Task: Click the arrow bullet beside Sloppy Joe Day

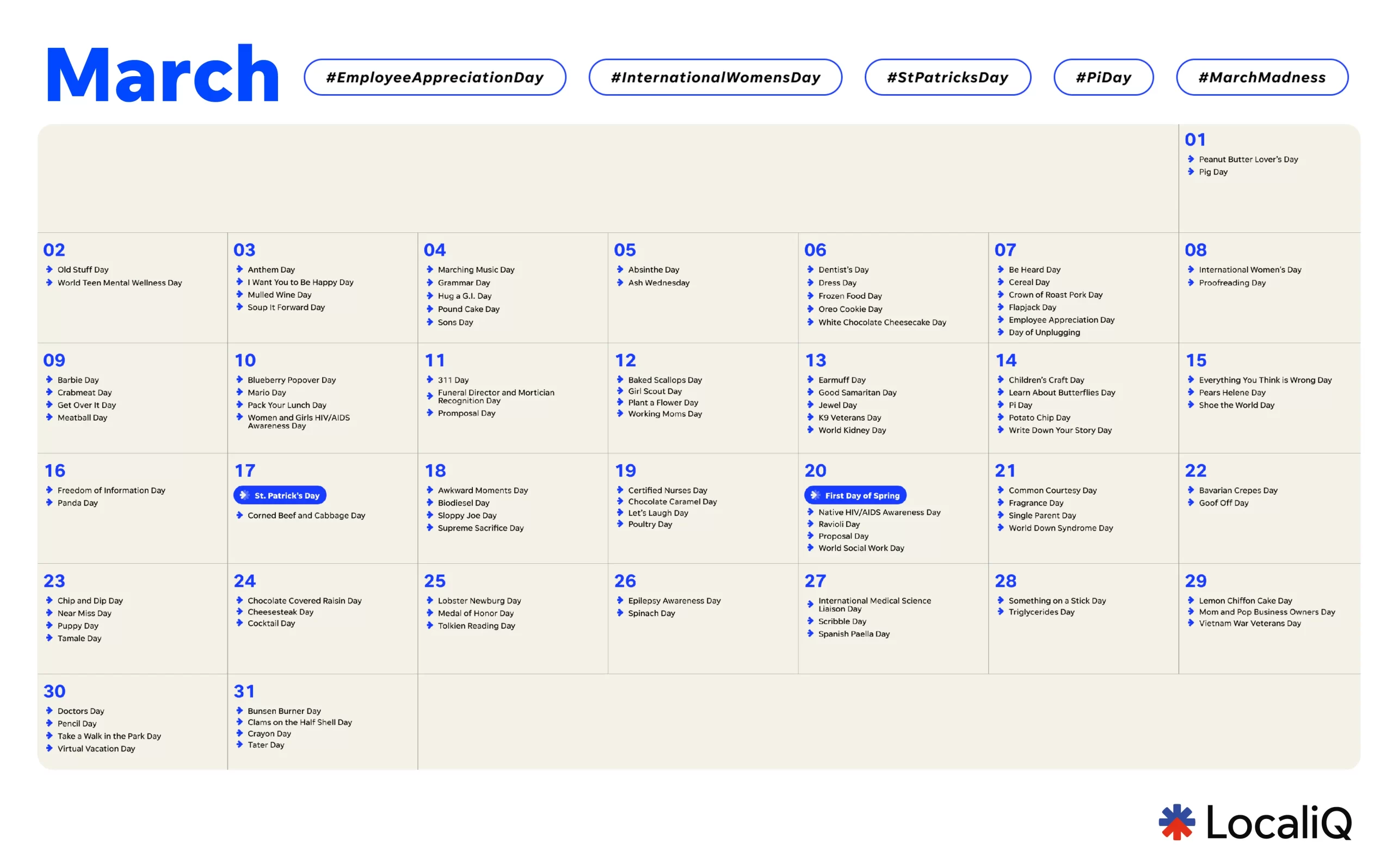Action: [x=429, y=515]
